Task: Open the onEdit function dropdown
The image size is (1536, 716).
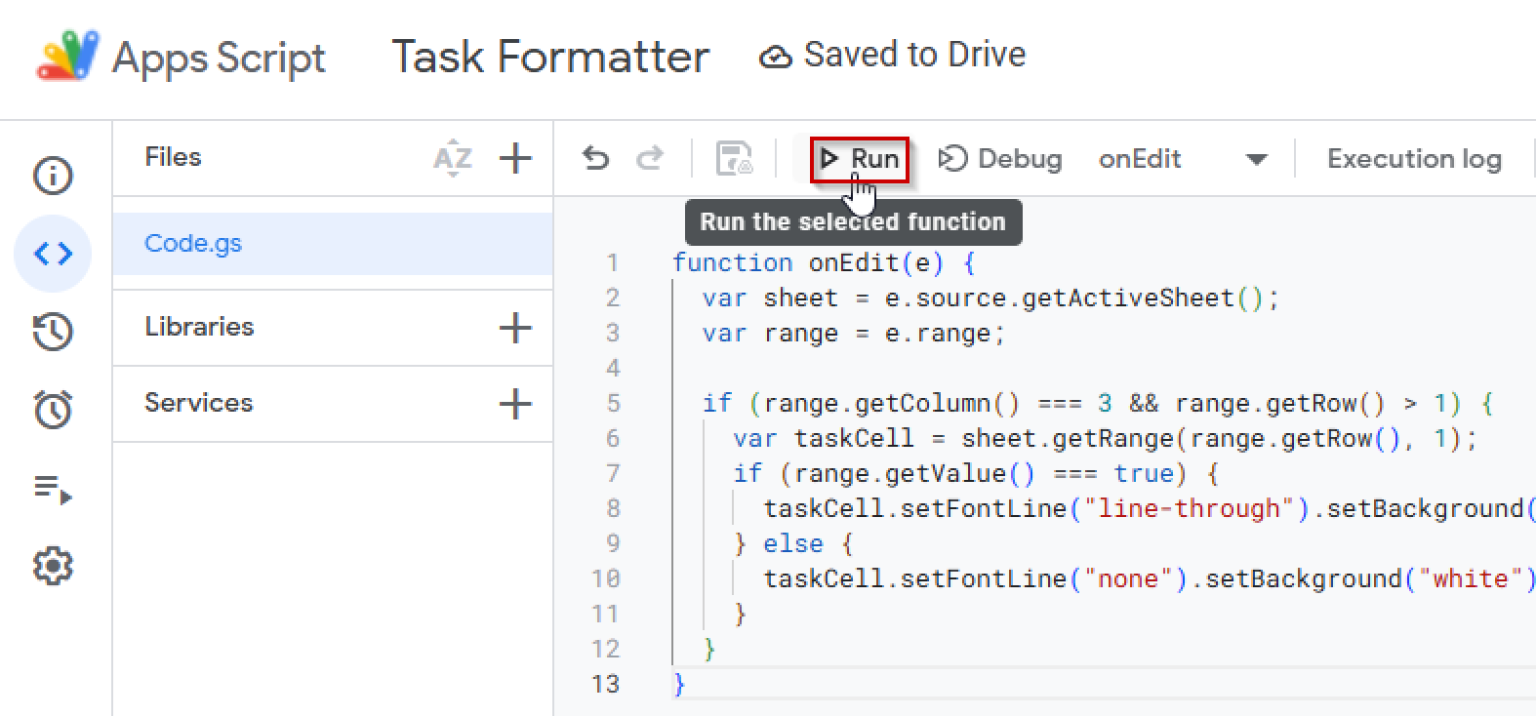Action: tap(1256, 160)
